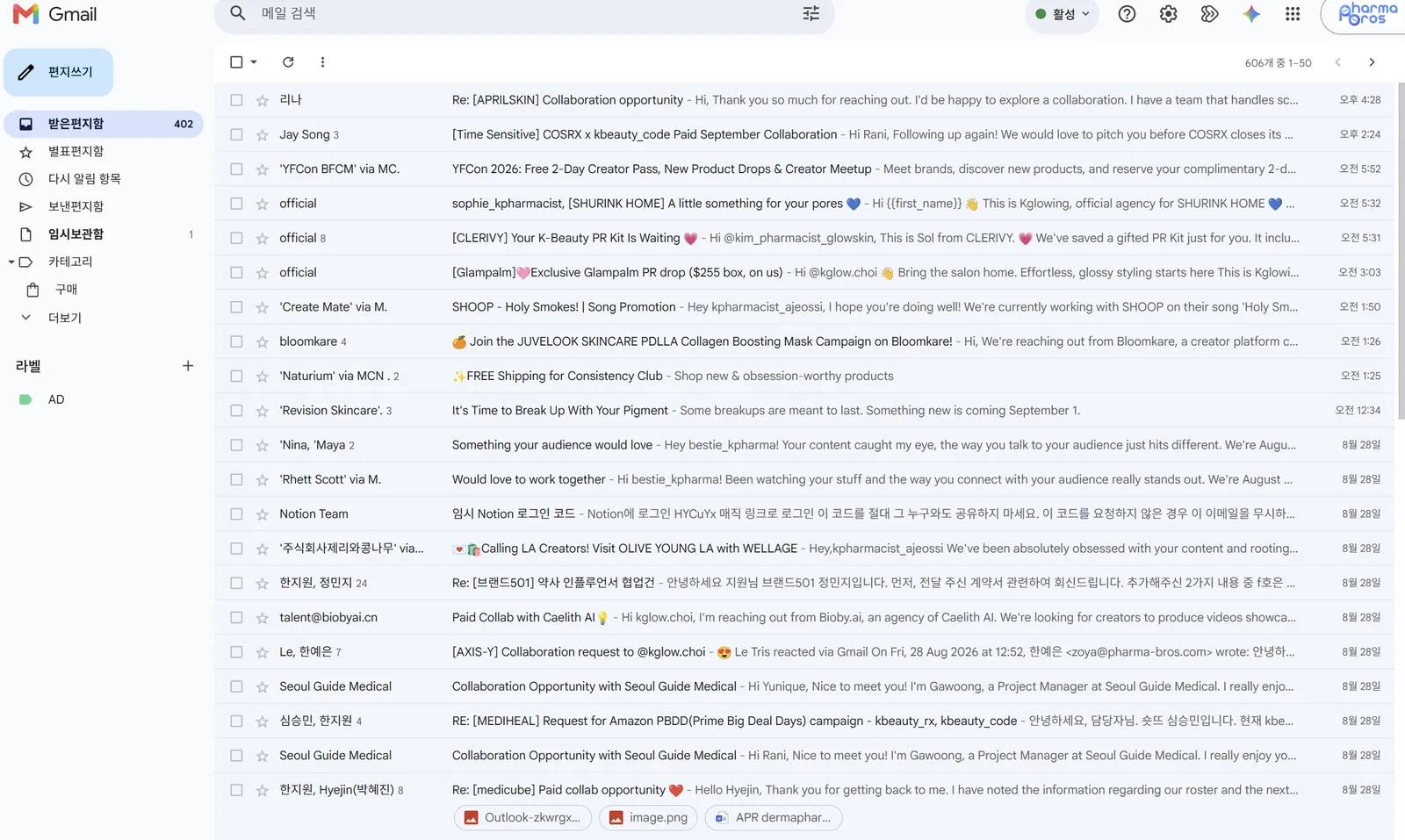Star the email from 리나
Image resolution: width=1405 pixels, height=840 pixels.
pyautogui.click(x=262, y=100)
